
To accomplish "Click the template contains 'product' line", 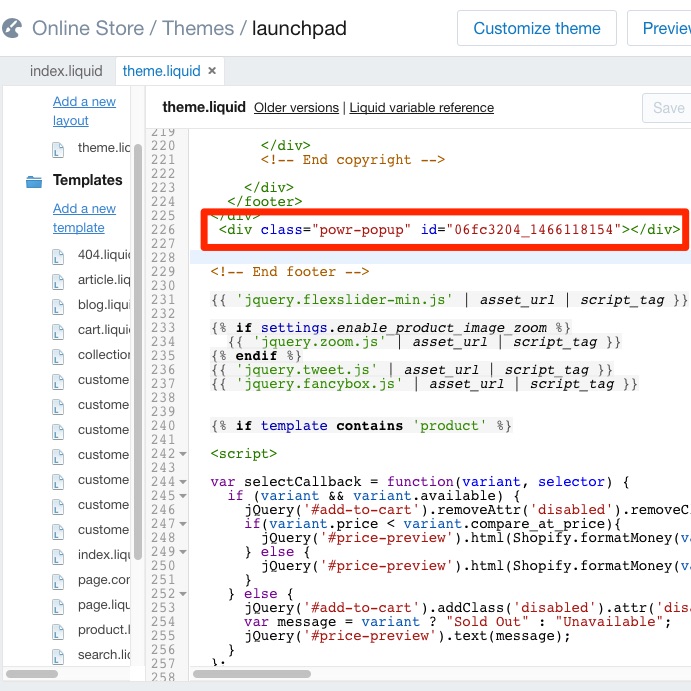I will coord(361,426).
